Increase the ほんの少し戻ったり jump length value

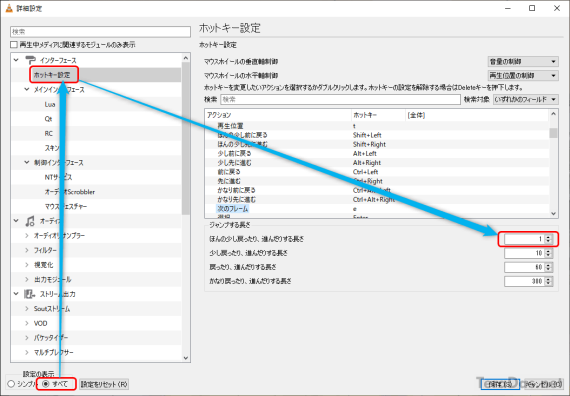pos(549,237)
